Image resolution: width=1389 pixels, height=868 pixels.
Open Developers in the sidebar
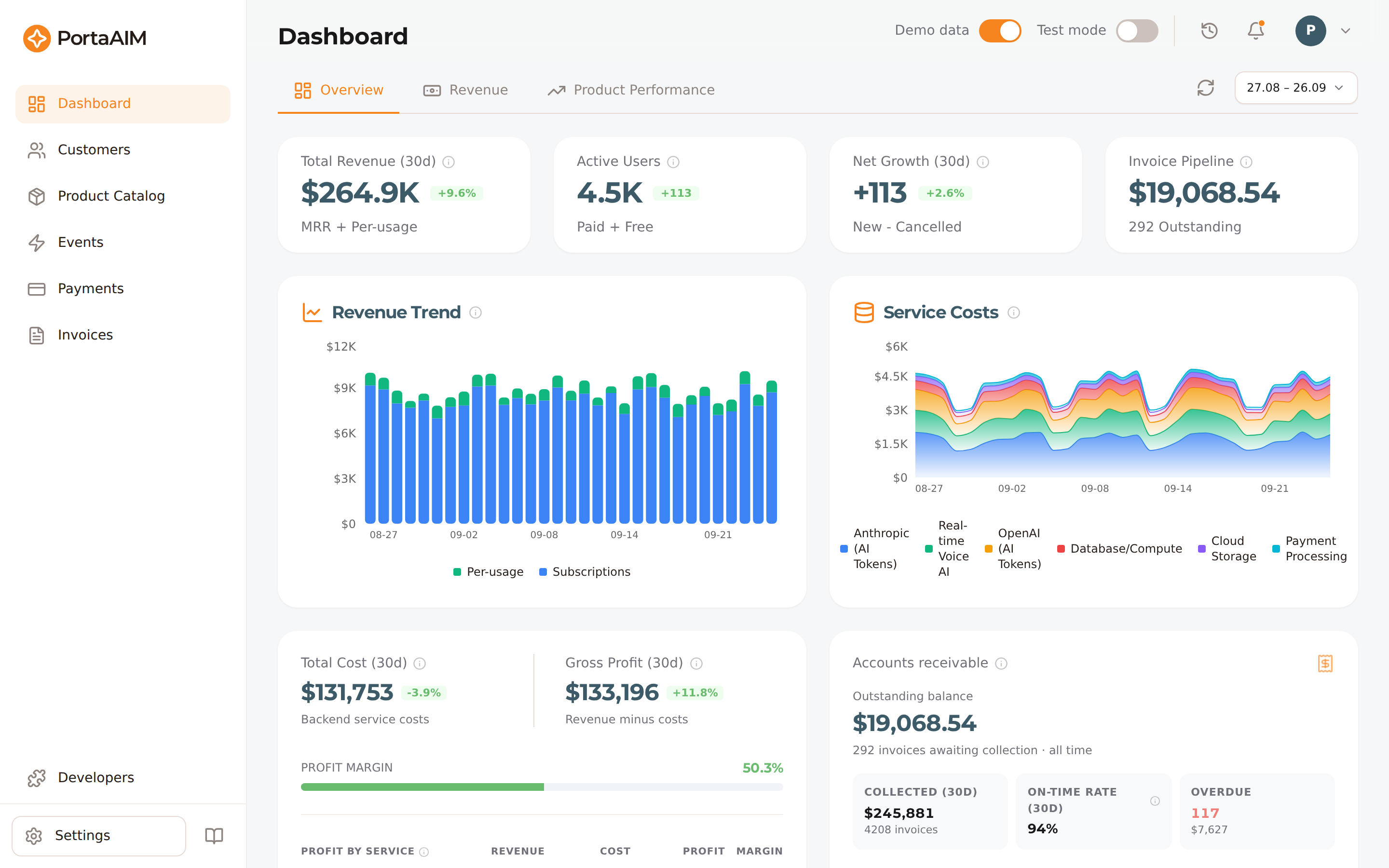tap(123, 778)
